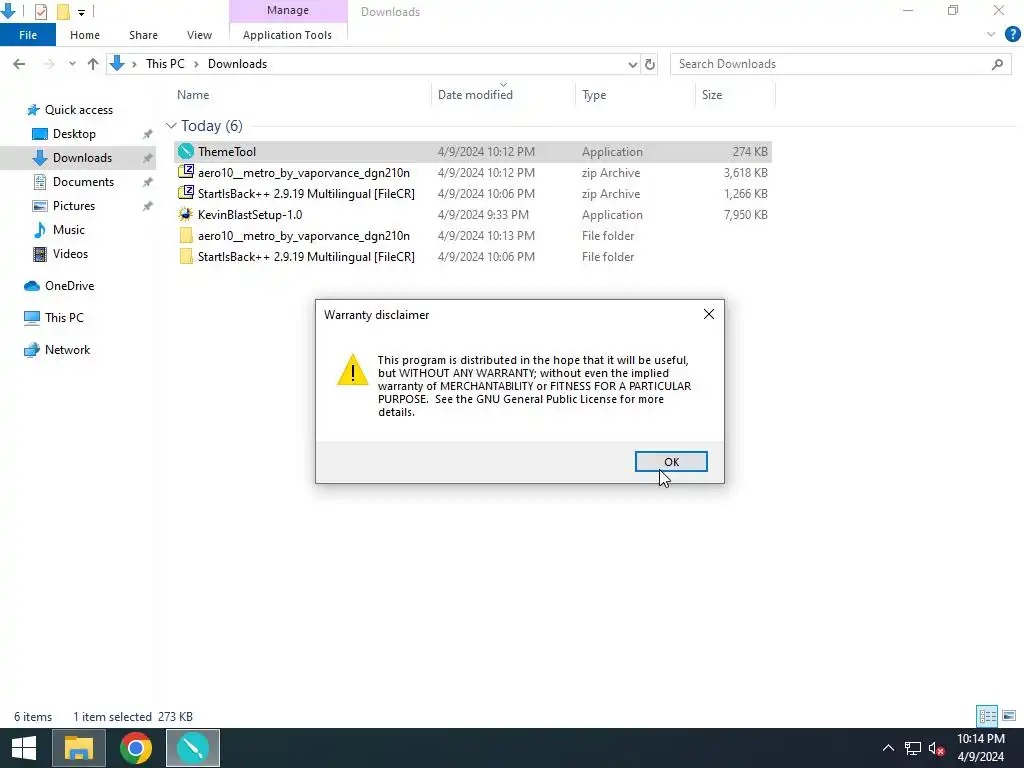Open the Customize Quick Access Toolbar dropdown
Viewport: 1024px width, 768px height.
81,12
